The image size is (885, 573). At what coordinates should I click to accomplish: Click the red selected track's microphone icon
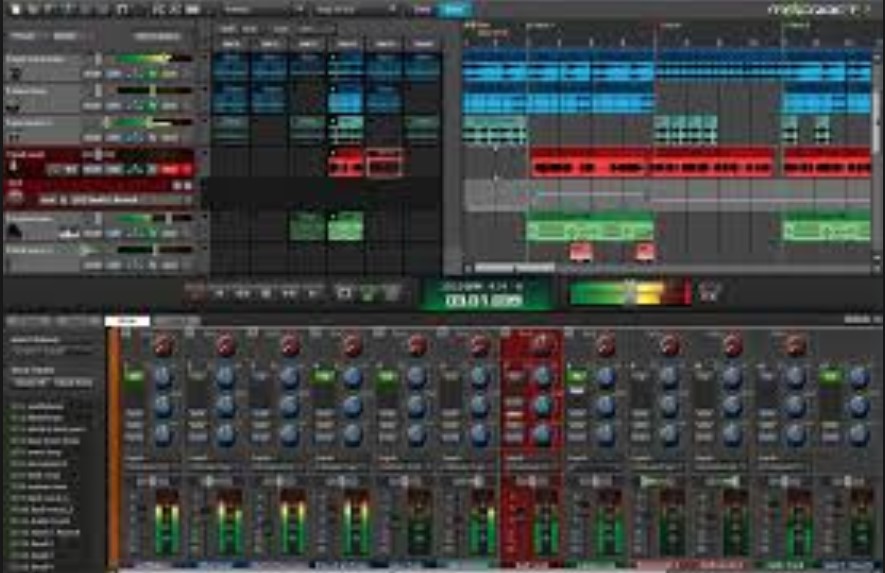pos(12,167)
